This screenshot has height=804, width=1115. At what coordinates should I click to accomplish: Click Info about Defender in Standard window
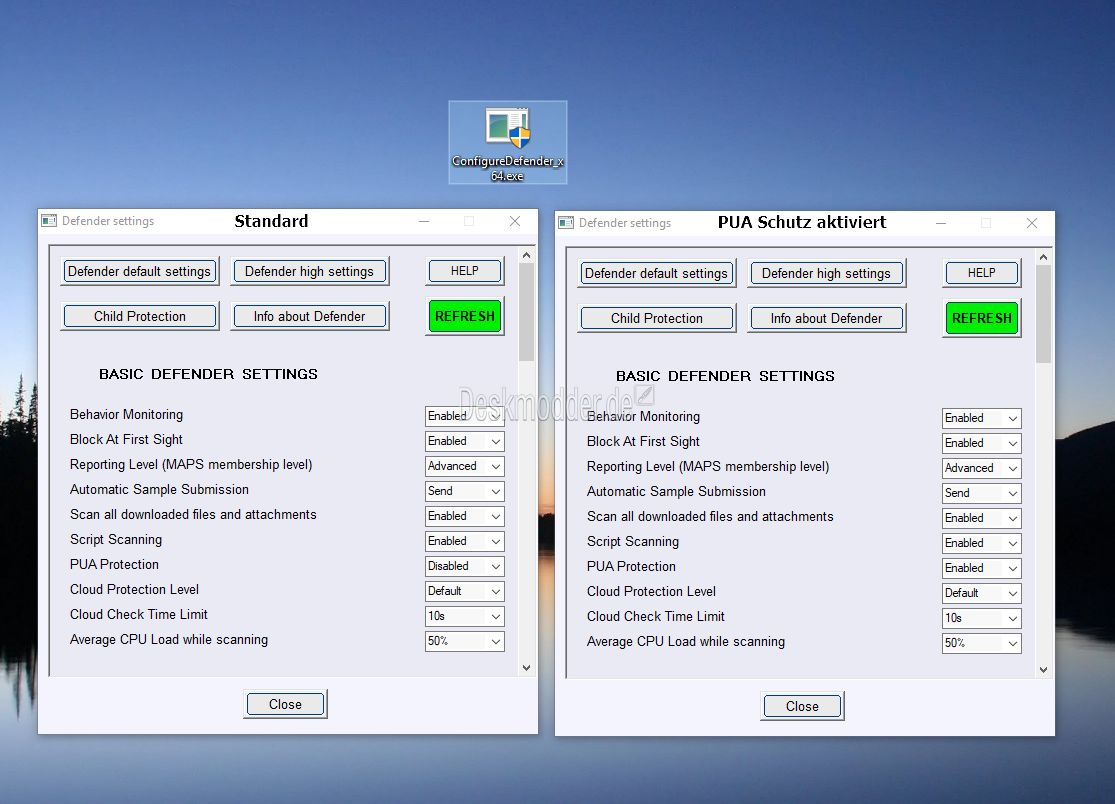tap(309, 316)
